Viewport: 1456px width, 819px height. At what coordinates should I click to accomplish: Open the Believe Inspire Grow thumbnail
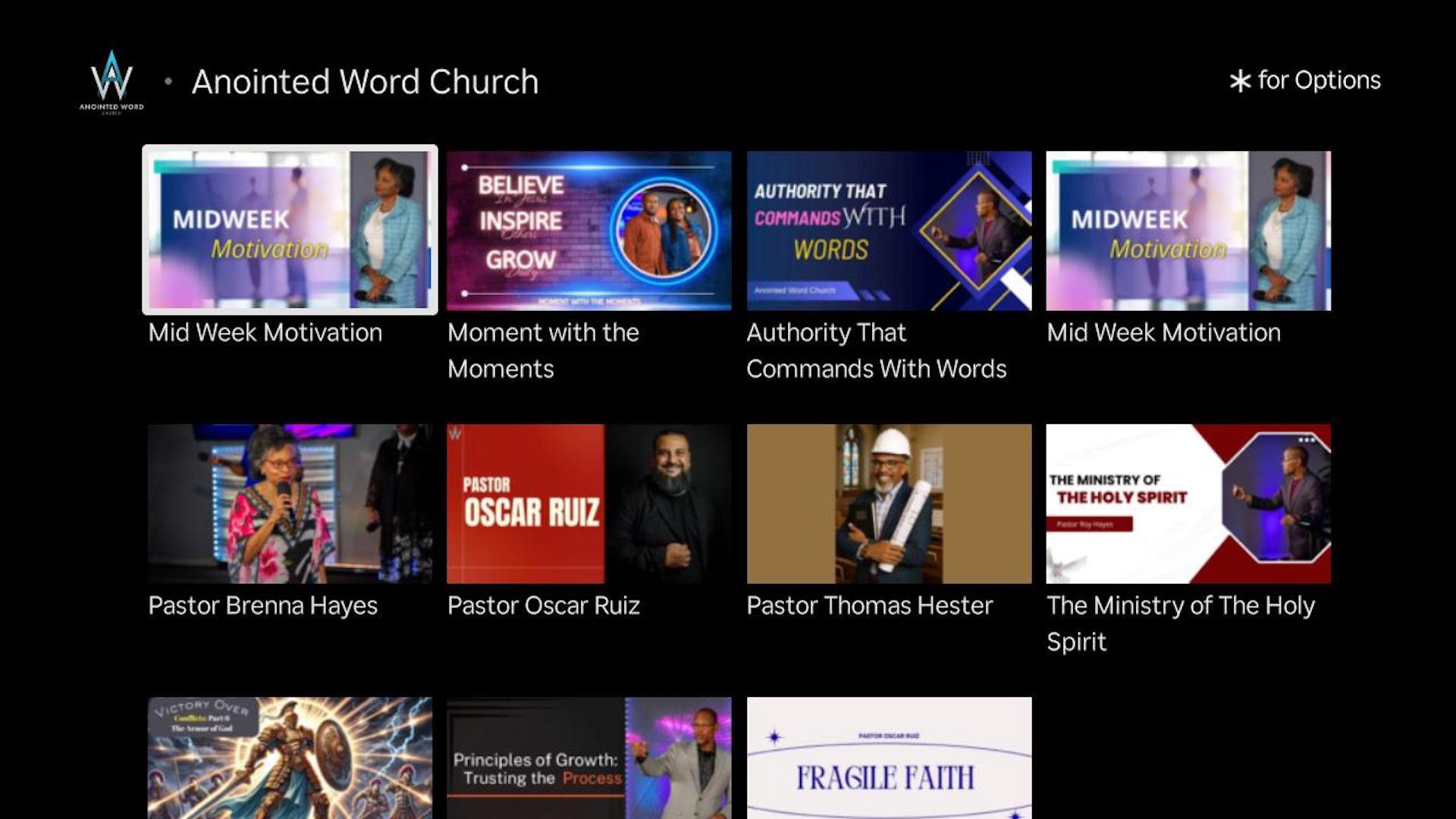588,231
